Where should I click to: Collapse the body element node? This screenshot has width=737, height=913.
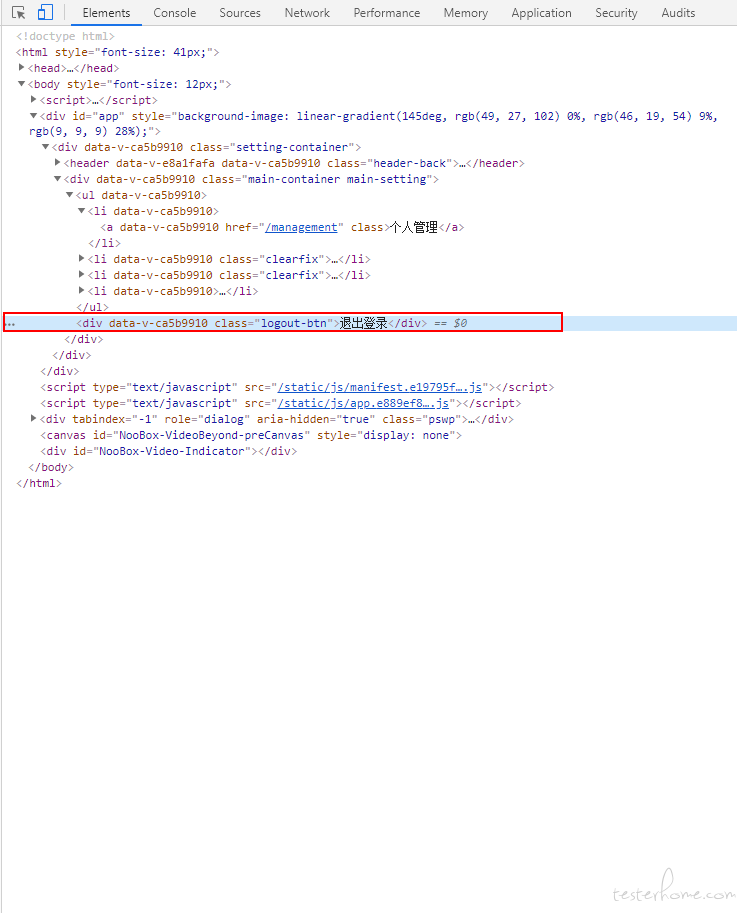(22, 84)
